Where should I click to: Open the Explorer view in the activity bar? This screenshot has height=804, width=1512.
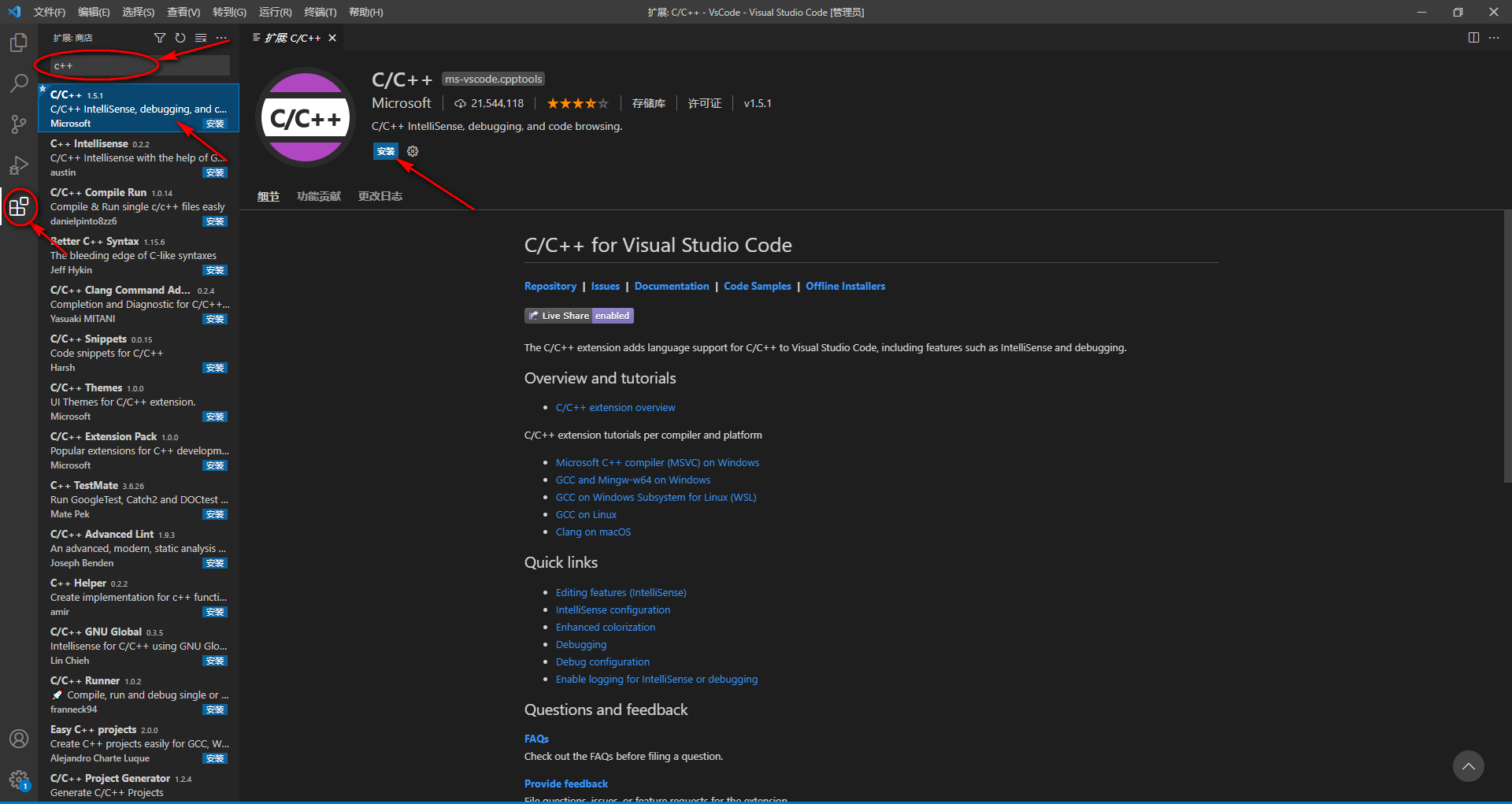point(19,43)
